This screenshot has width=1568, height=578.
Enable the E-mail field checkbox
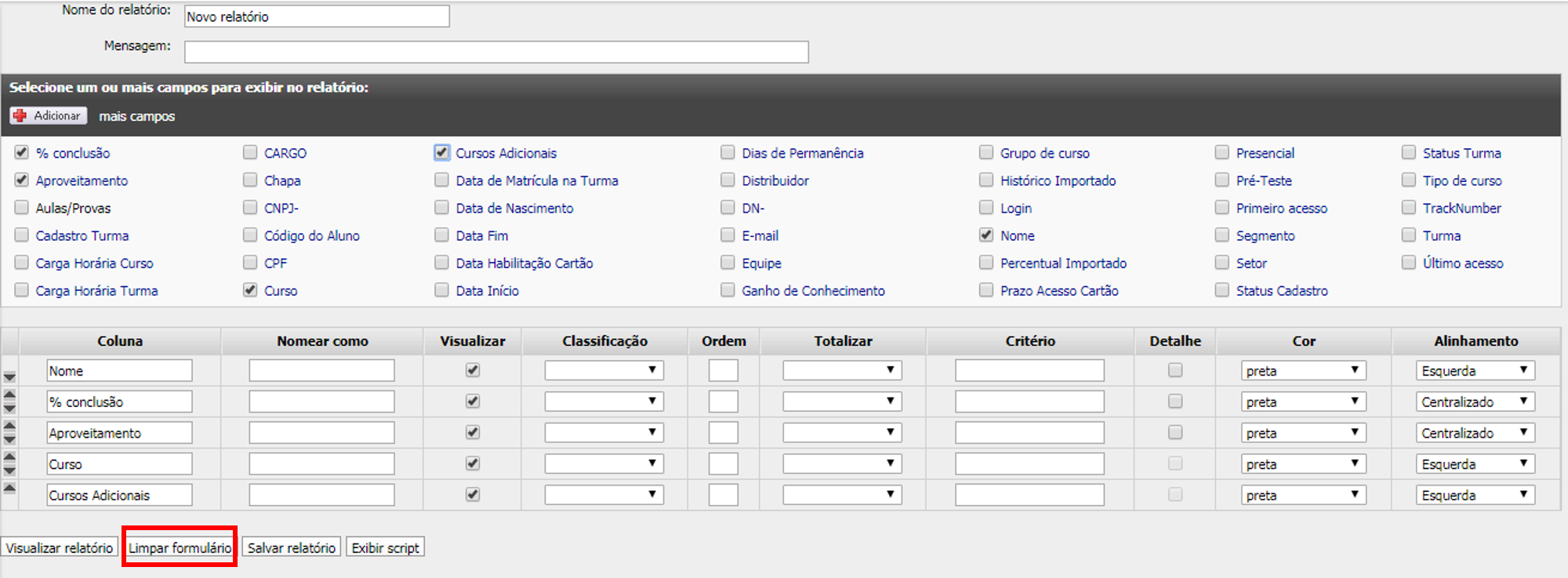click(x=728, y=235)
